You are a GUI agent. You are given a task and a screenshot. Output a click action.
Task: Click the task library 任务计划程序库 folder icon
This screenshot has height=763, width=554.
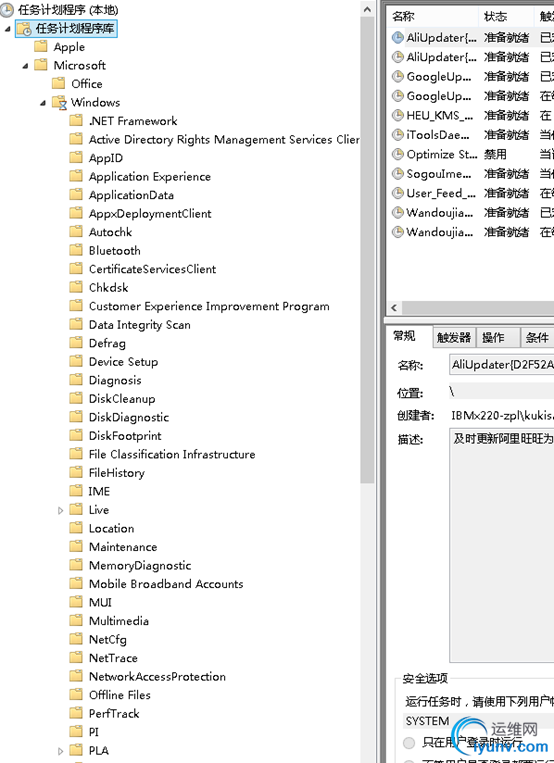tap(24, 28)
